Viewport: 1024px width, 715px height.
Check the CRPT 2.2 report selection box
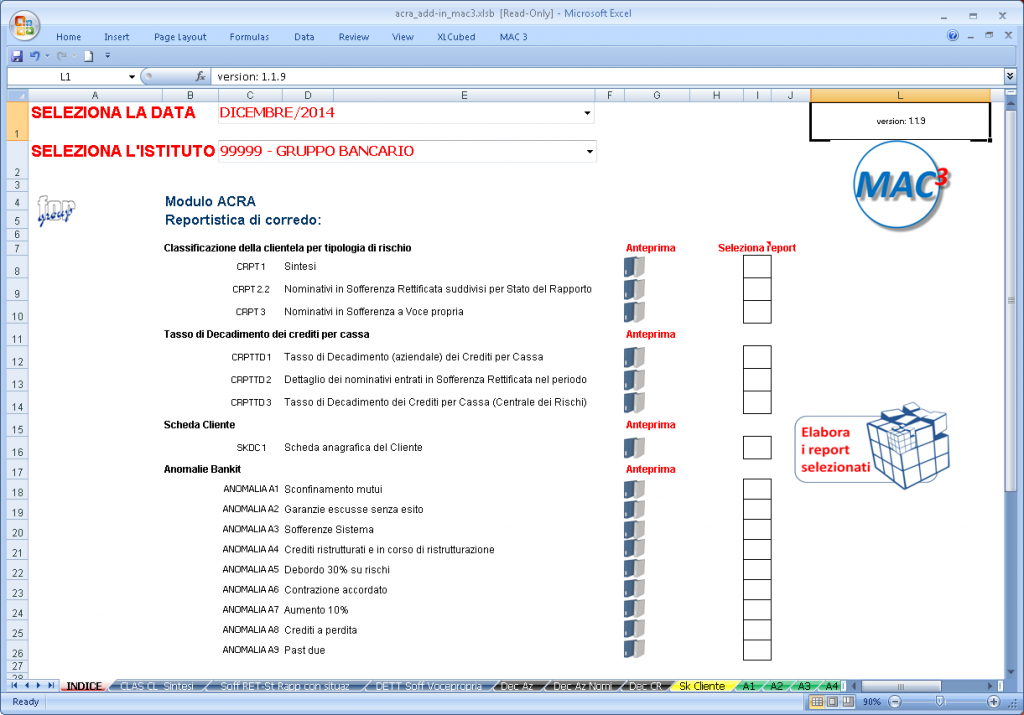point(757,289)
